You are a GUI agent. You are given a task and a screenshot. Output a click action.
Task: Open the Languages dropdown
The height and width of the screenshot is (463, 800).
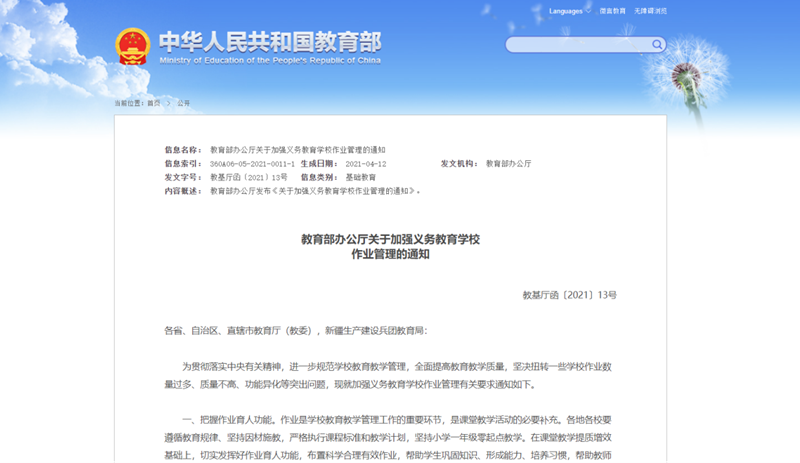pyautogui.click(x=569, y=11)
